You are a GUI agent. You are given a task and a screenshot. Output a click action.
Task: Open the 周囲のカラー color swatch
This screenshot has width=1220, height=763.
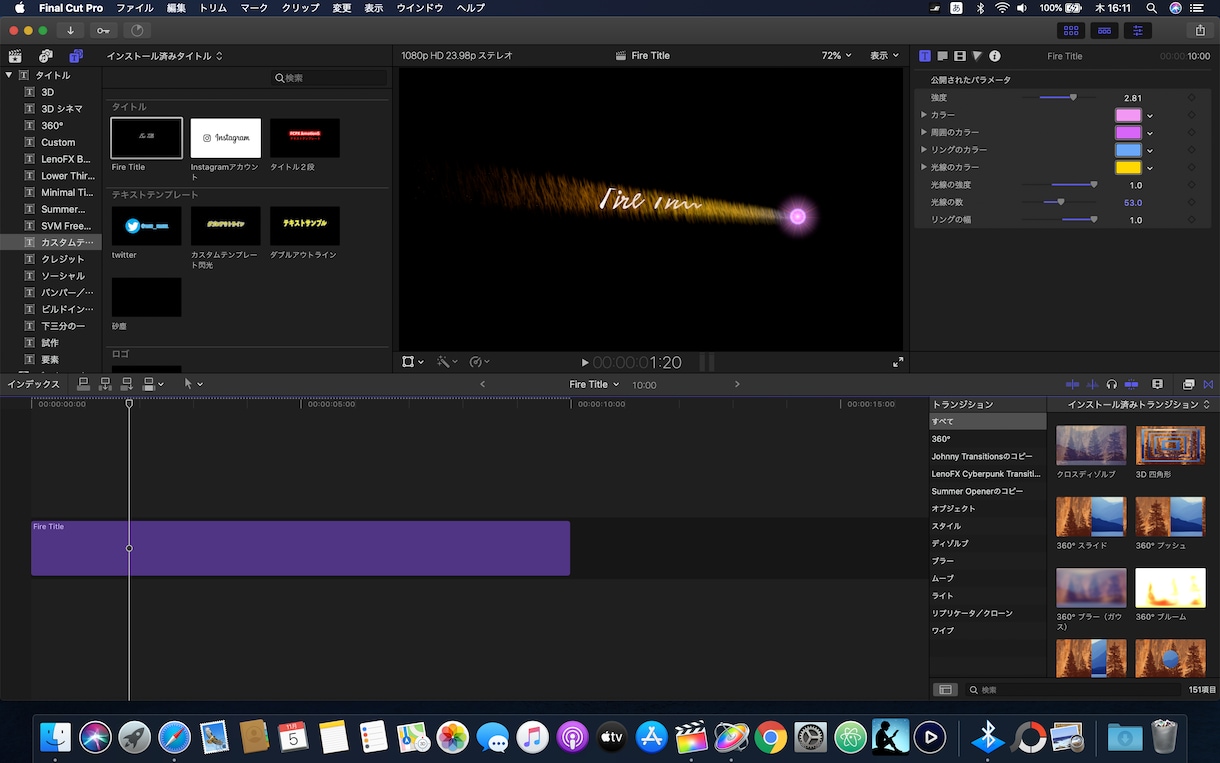[1128, 132]
